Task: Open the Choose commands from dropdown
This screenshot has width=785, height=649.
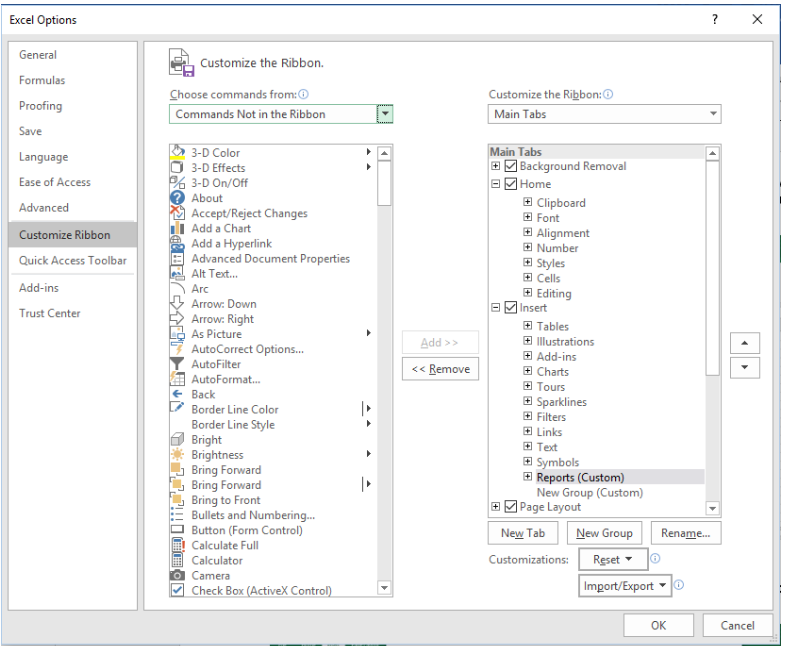Action: point(384,114)
